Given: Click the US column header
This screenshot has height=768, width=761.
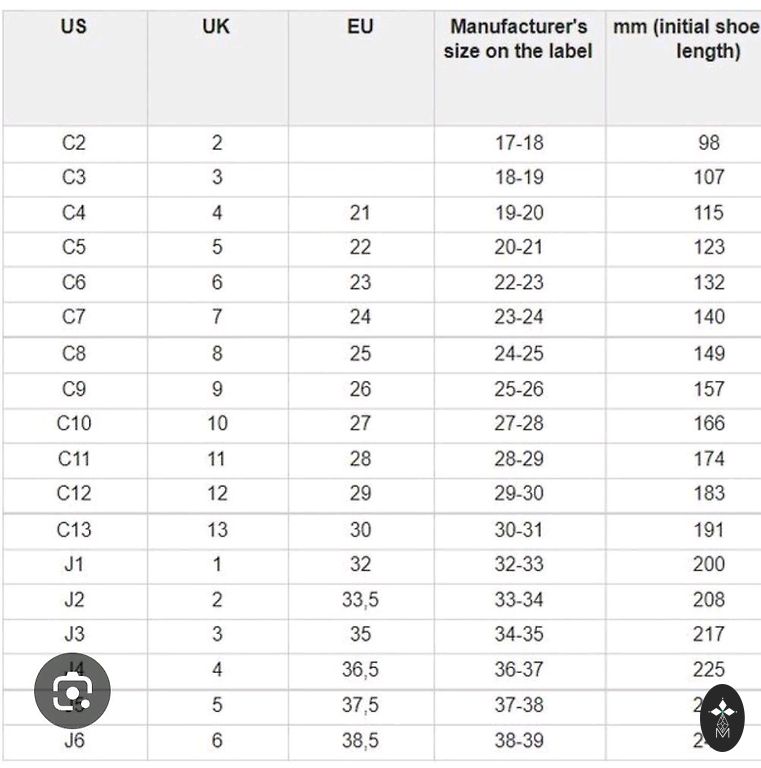Looking at the screenshot, I should (x=73, y=27).
